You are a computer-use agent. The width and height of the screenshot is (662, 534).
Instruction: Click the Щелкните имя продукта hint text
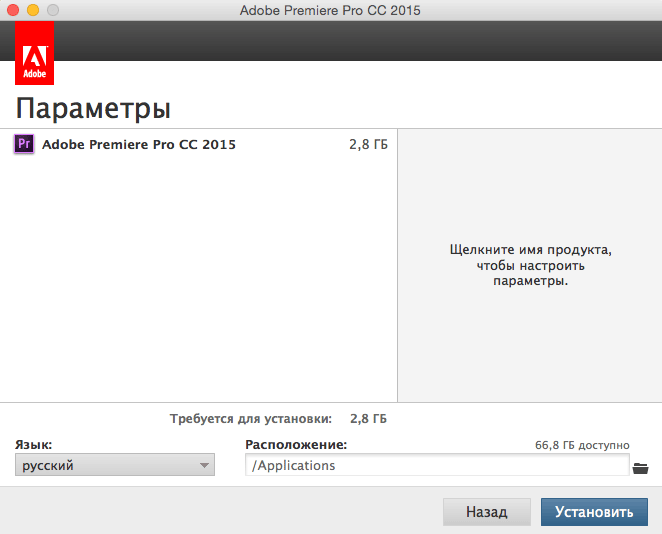click(x=530, y=265)
